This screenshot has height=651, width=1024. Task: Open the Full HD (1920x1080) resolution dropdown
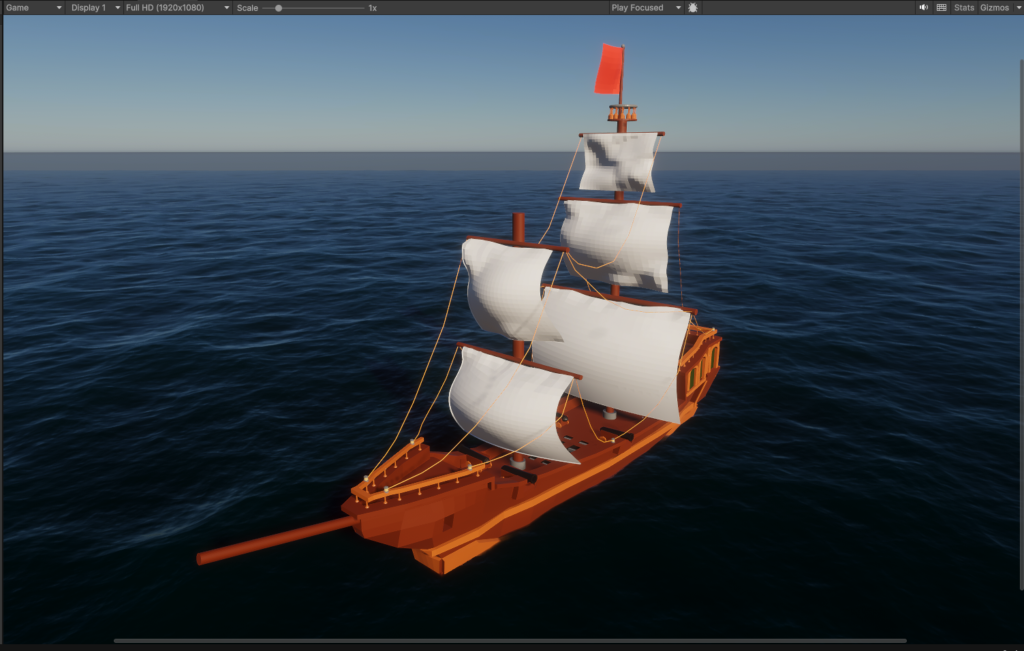pyautogui.click(x=176, y=7)
